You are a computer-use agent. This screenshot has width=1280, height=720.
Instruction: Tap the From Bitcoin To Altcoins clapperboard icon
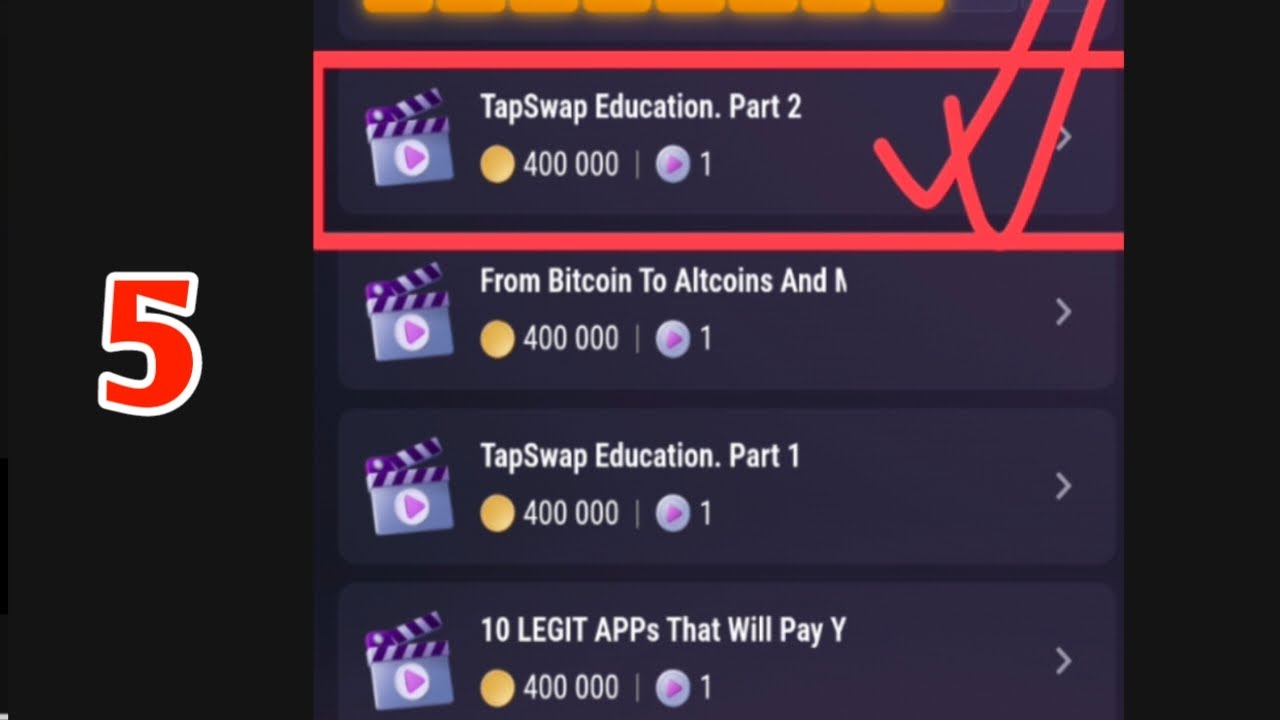coord(408,311)
